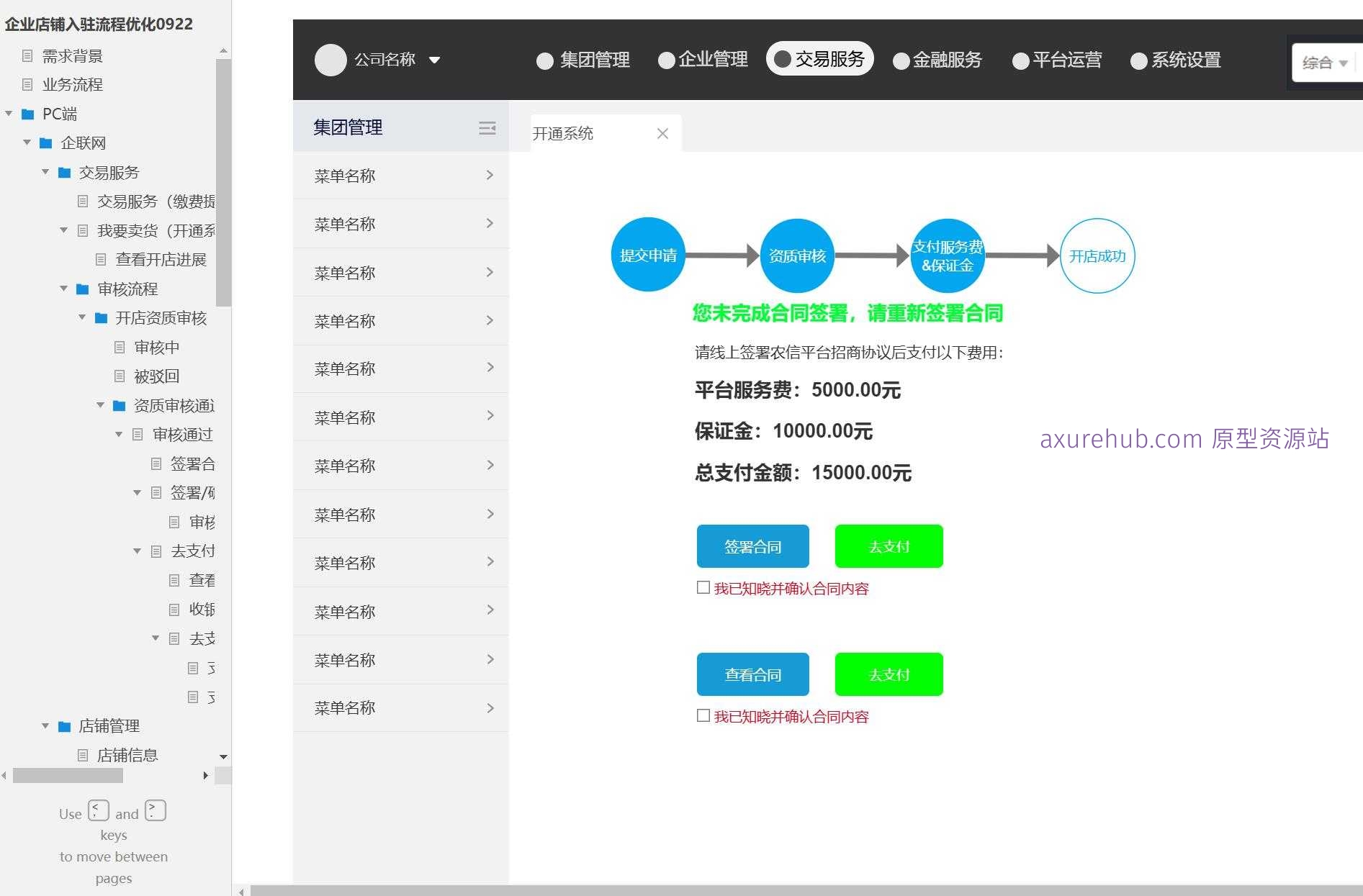Select the 集团管理 nav radio

coord(545,60)
